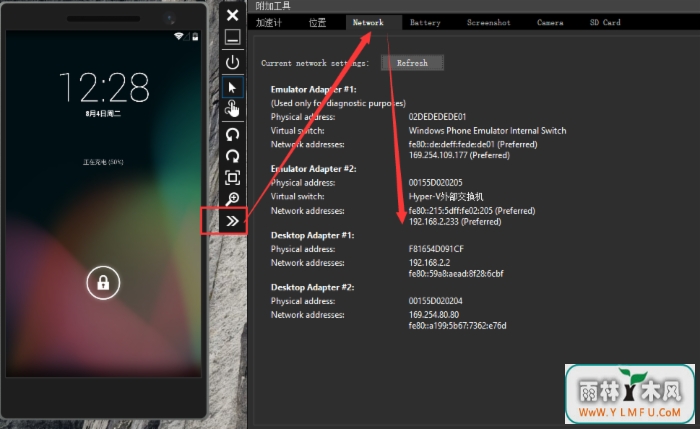Click the fit-to-screen icon
This screenshot has height=429, width=700.
(232, 177)
